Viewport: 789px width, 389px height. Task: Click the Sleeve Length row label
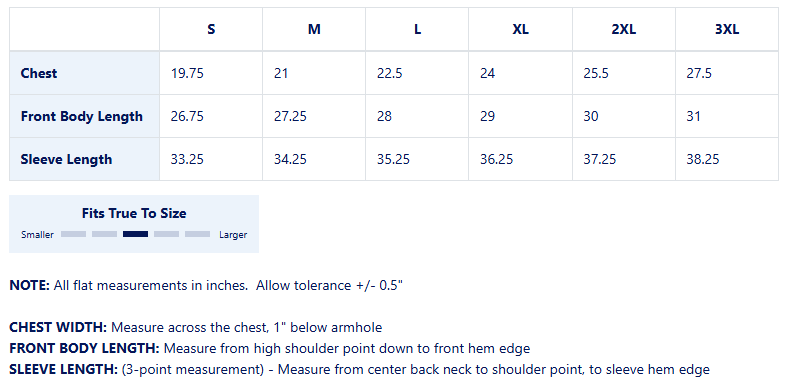[x=66, y=160]
